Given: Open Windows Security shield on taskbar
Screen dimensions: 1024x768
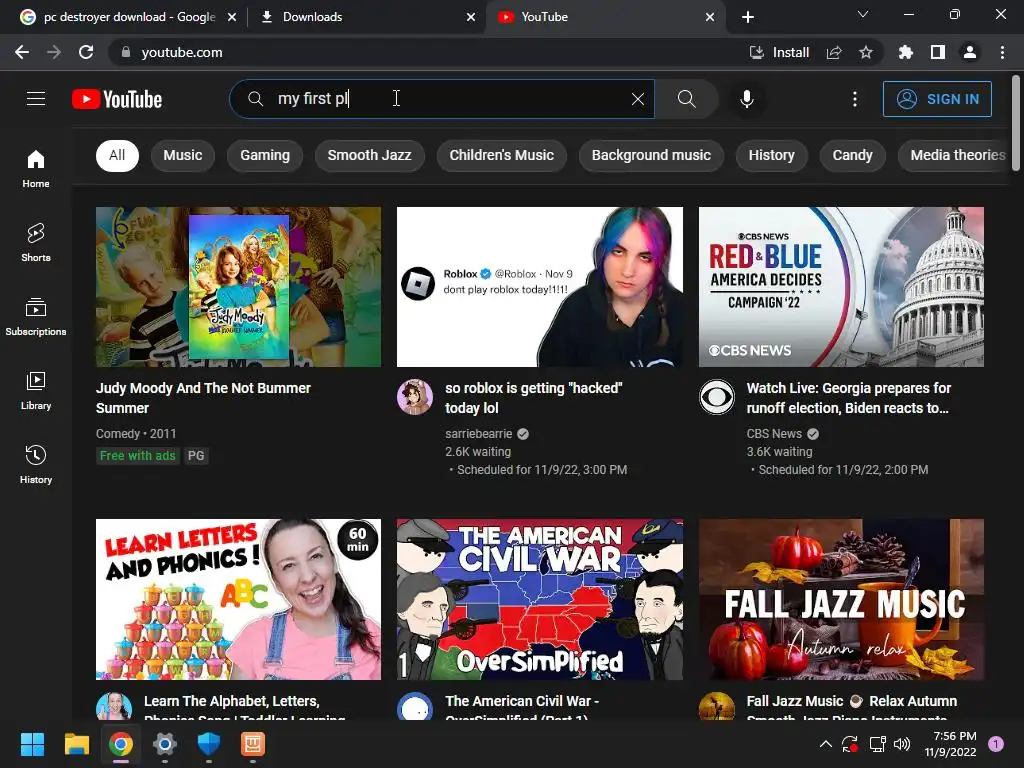Looking at the screenshot, I should click(208, 744).
